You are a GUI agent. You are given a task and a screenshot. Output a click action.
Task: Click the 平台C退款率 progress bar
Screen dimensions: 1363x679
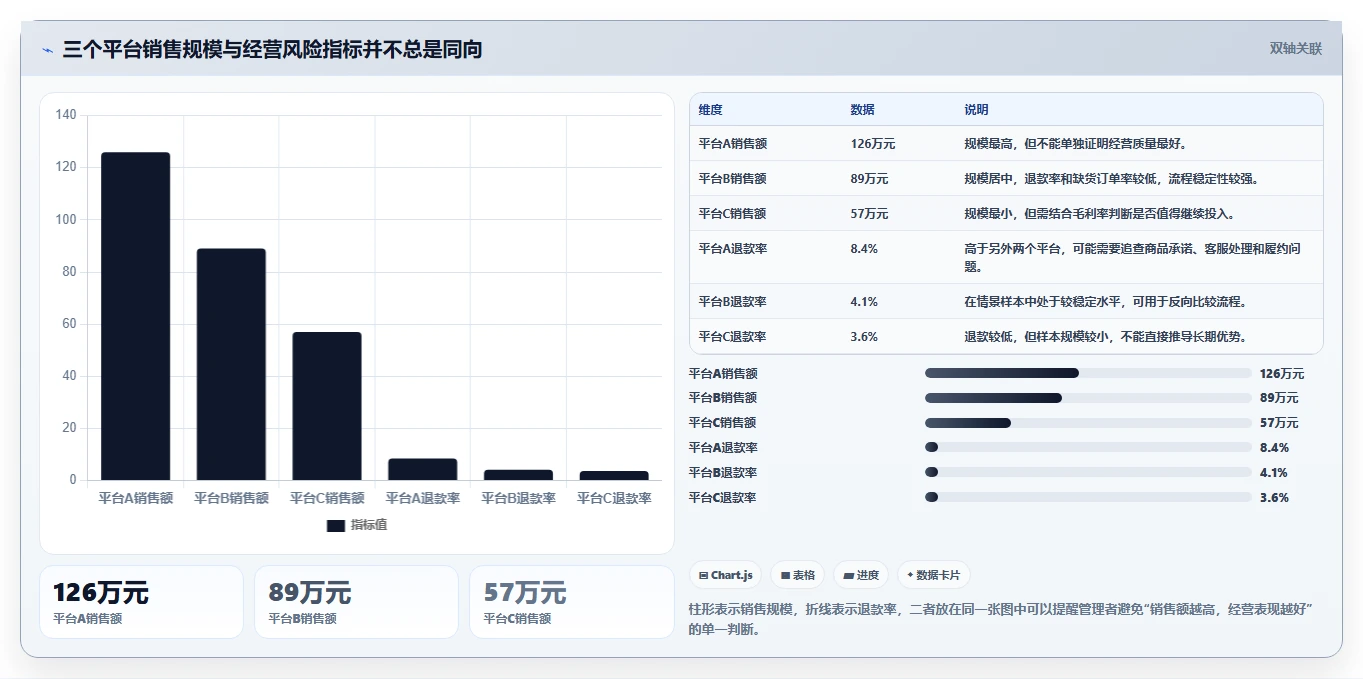[1088, 497]
